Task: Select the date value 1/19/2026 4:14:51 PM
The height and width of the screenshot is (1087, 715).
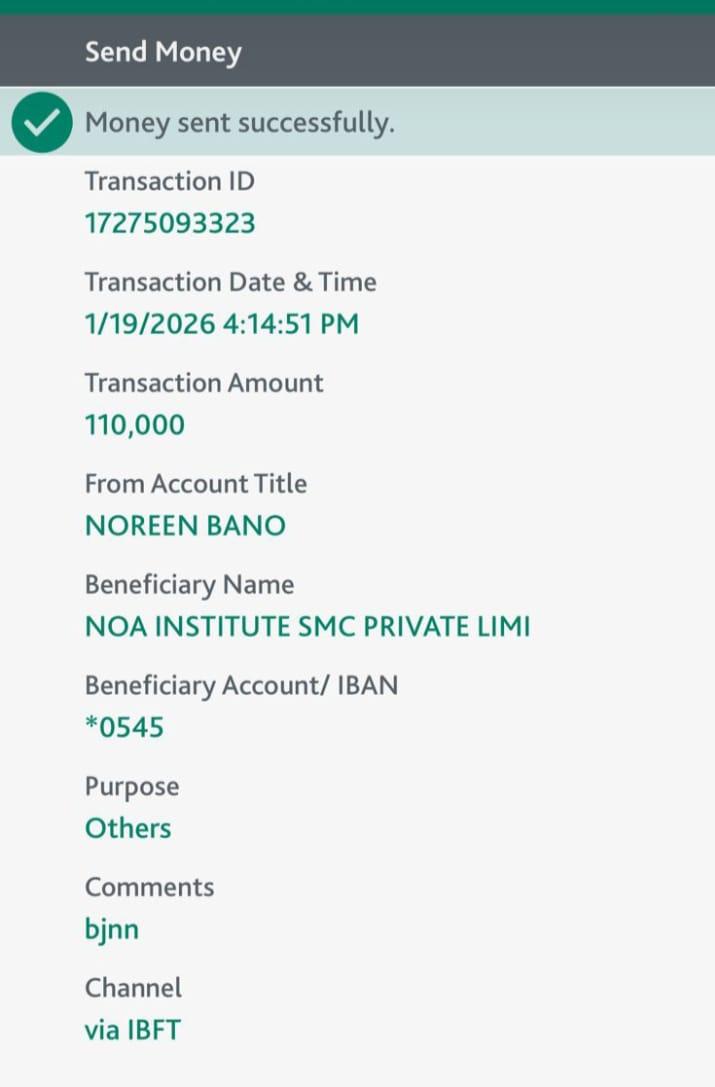Action: [x=221, y=323]
